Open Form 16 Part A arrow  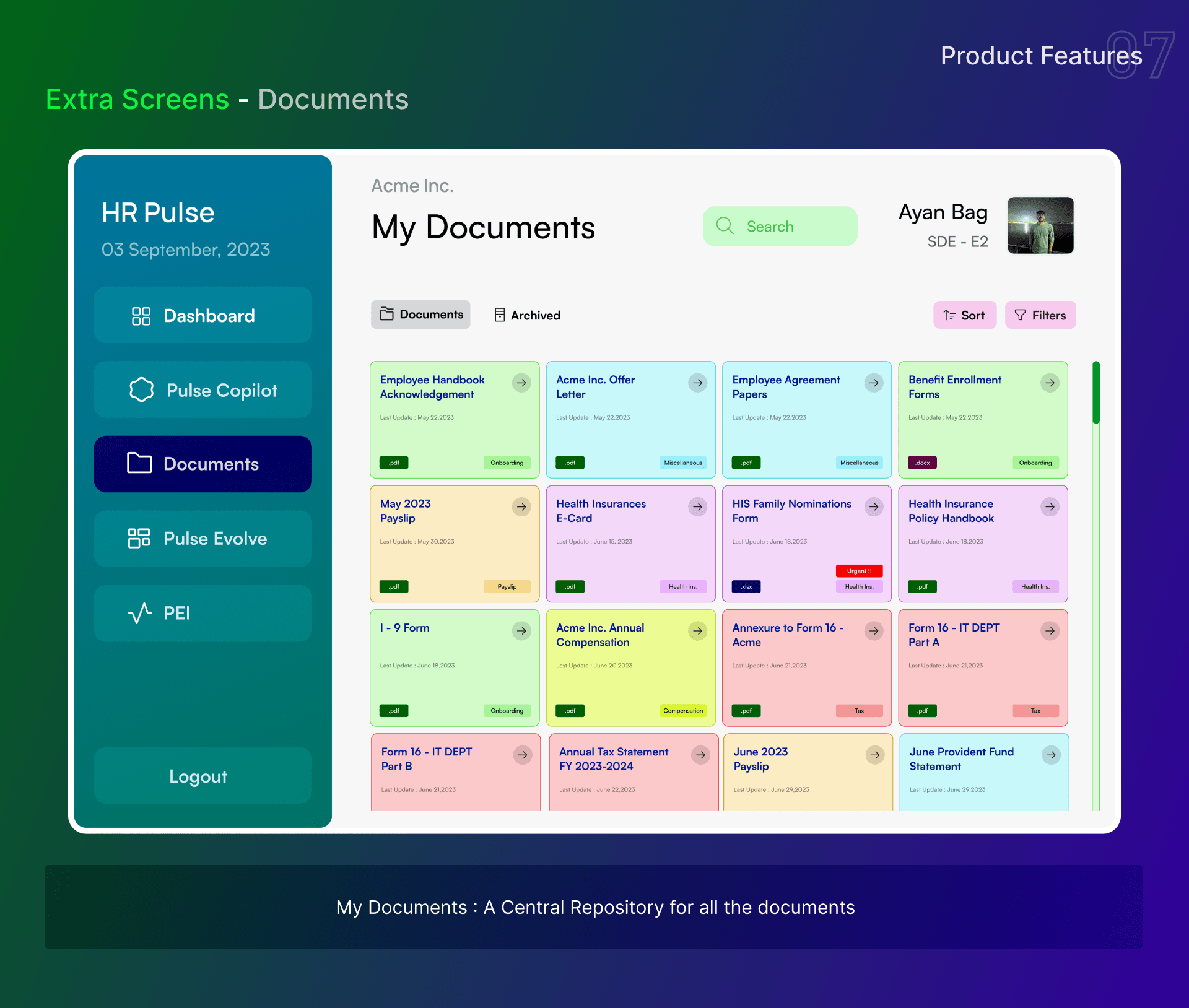click(1050, 630)
